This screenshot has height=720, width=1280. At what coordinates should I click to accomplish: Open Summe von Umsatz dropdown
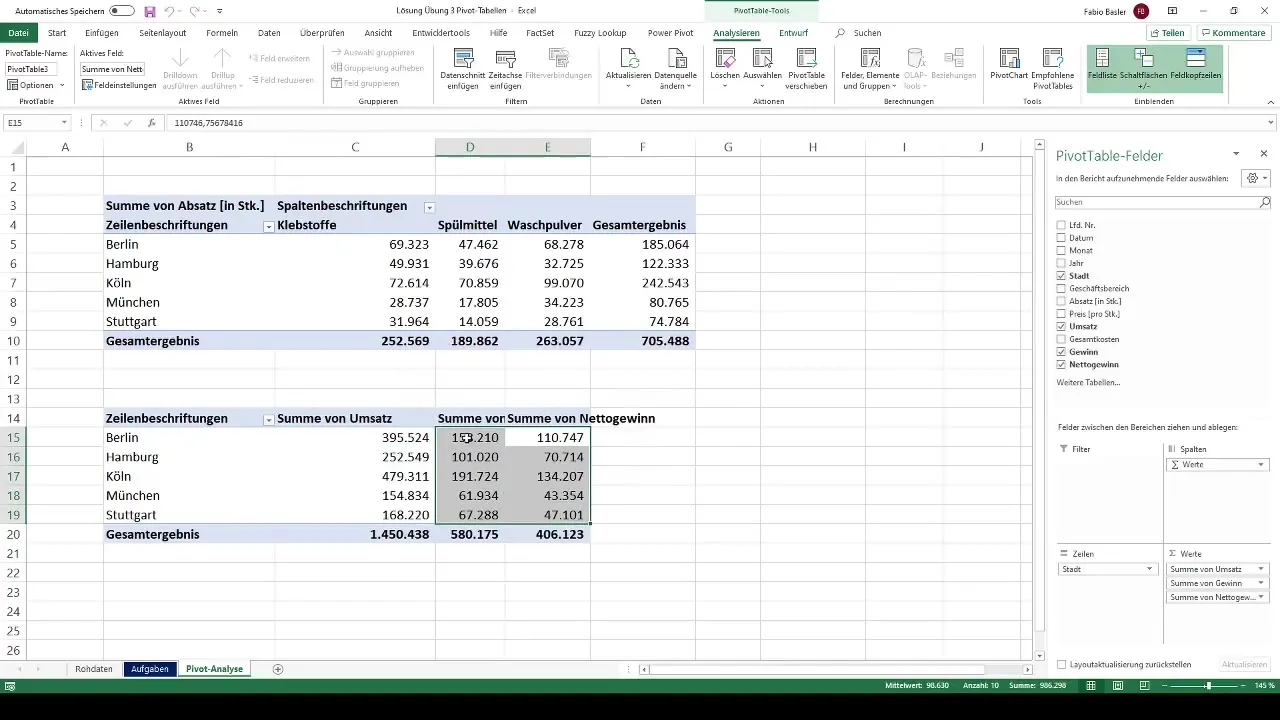(x=1261, y=569)
